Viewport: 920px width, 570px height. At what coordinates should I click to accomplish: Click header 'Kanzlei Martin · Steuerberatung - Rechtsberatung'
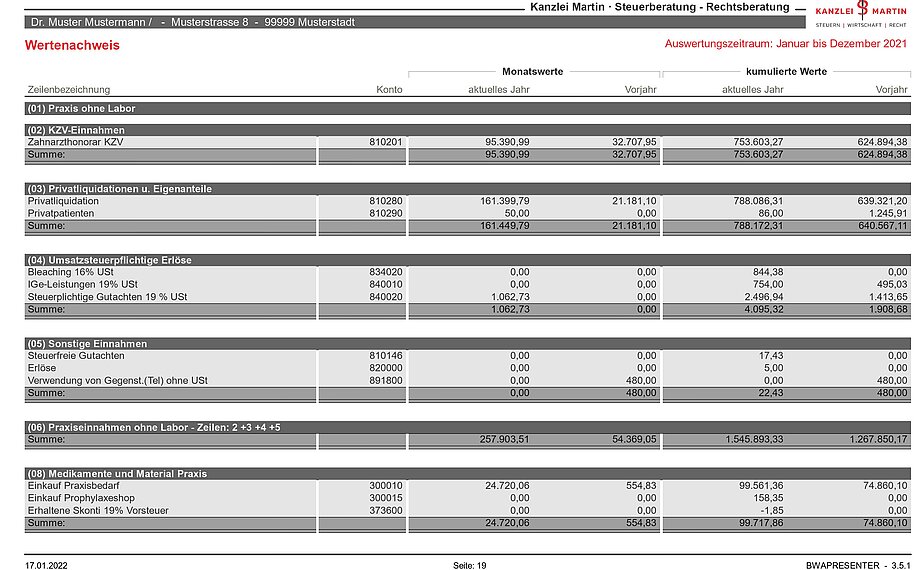(659, 7)
